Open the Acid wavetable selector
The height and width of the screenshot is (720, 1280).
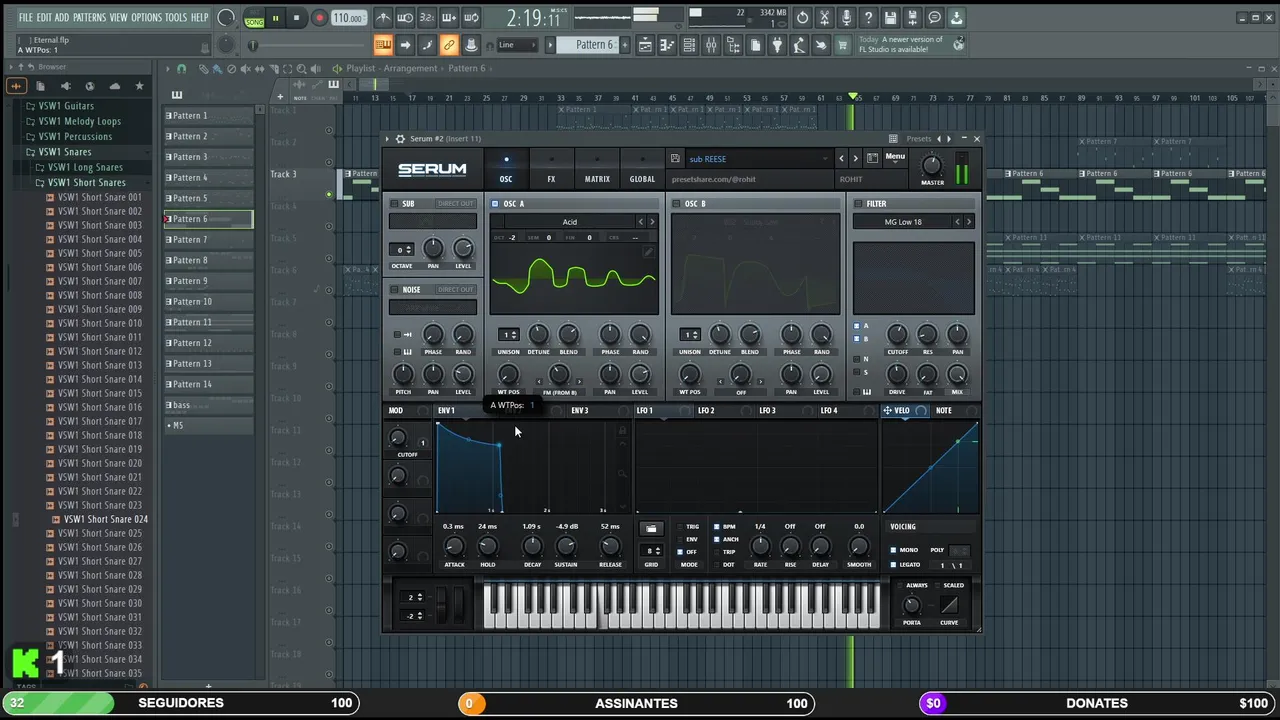click(569, 222)
